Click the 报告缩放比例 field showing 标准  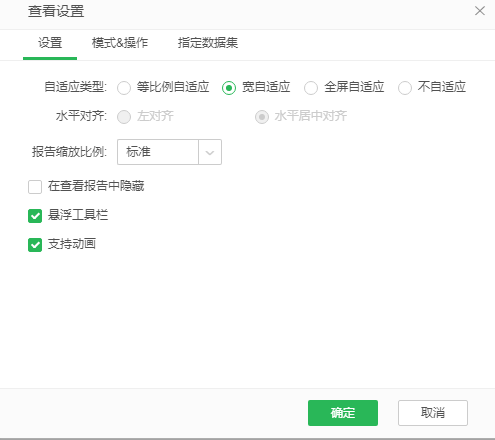click(158, 152)
